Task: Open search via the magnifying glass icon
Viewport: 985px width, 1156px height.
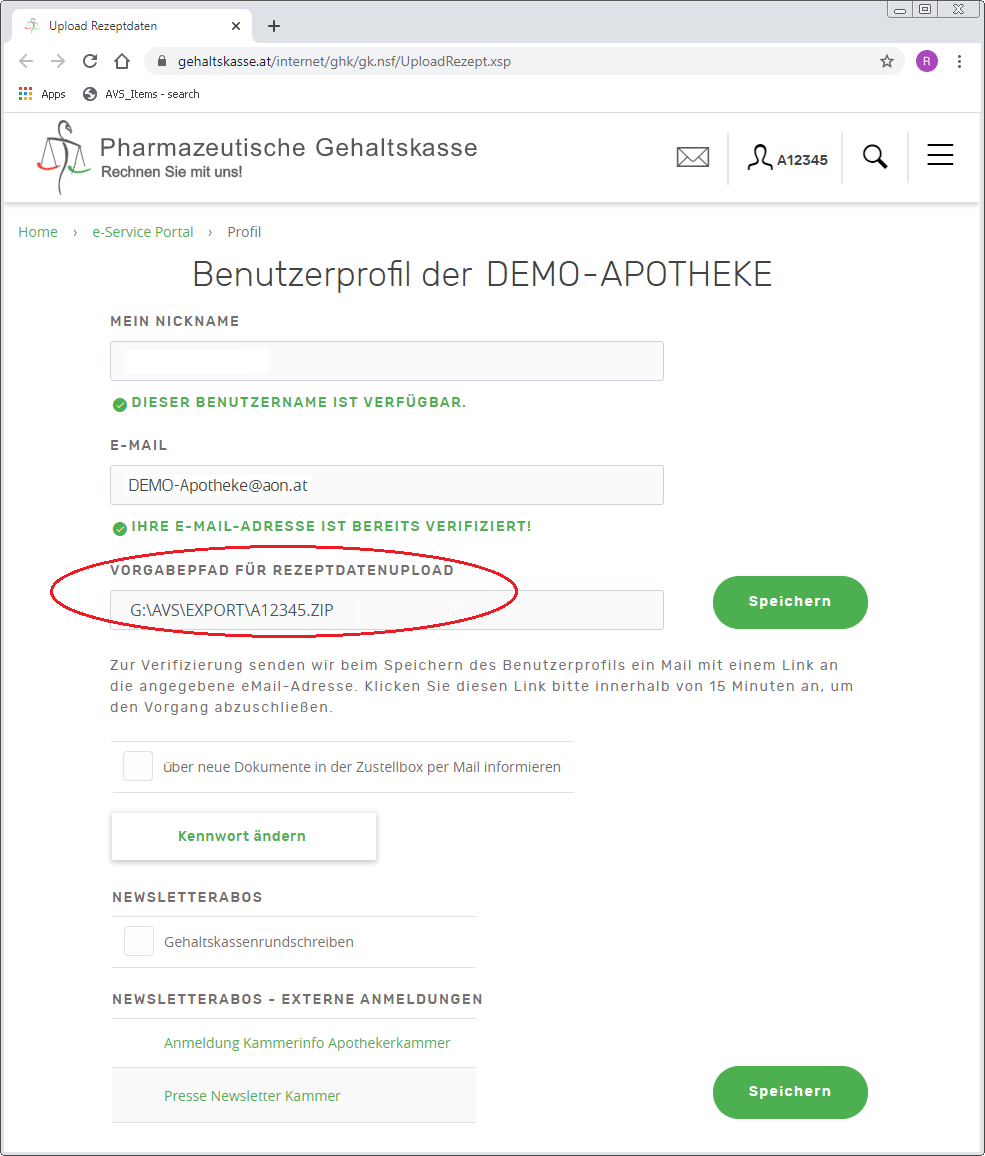Action: click(874, 156)
